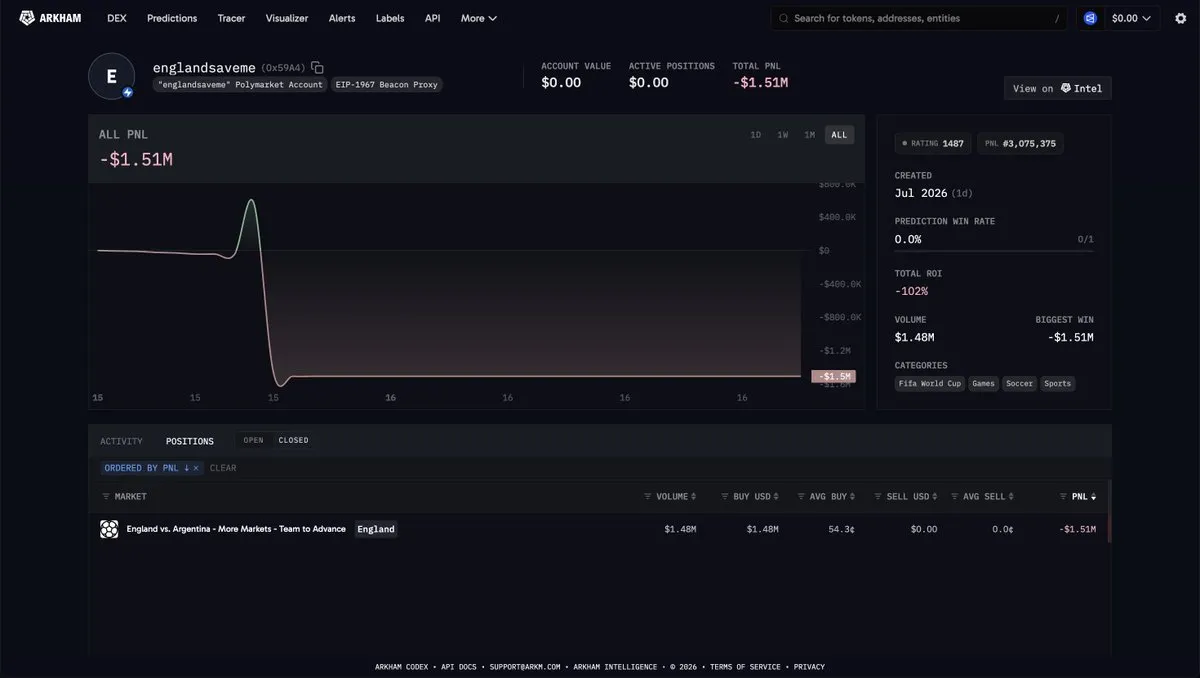1200x678 pixels.
Task: Open the Activity tab
Action: (121, 441)
